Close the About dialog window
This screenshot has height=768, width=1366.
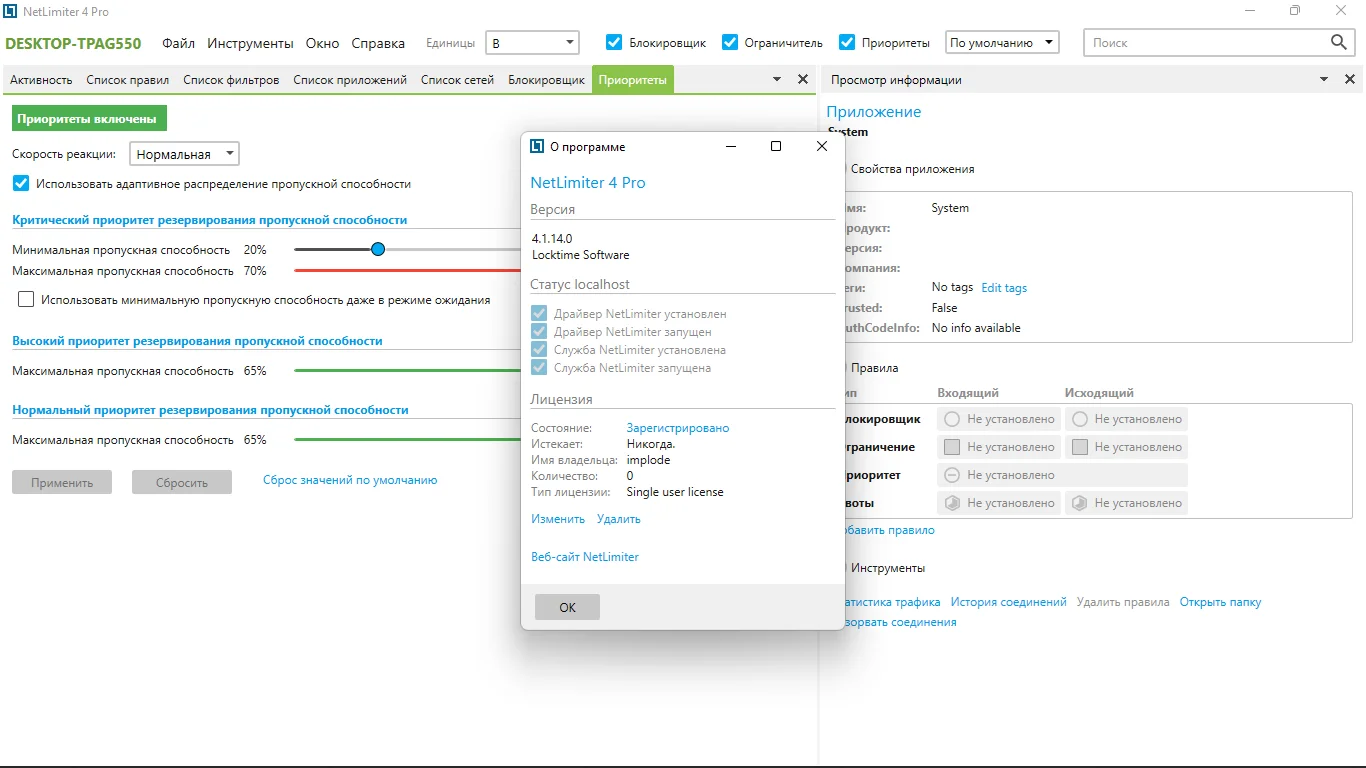(x=822, y=146)
